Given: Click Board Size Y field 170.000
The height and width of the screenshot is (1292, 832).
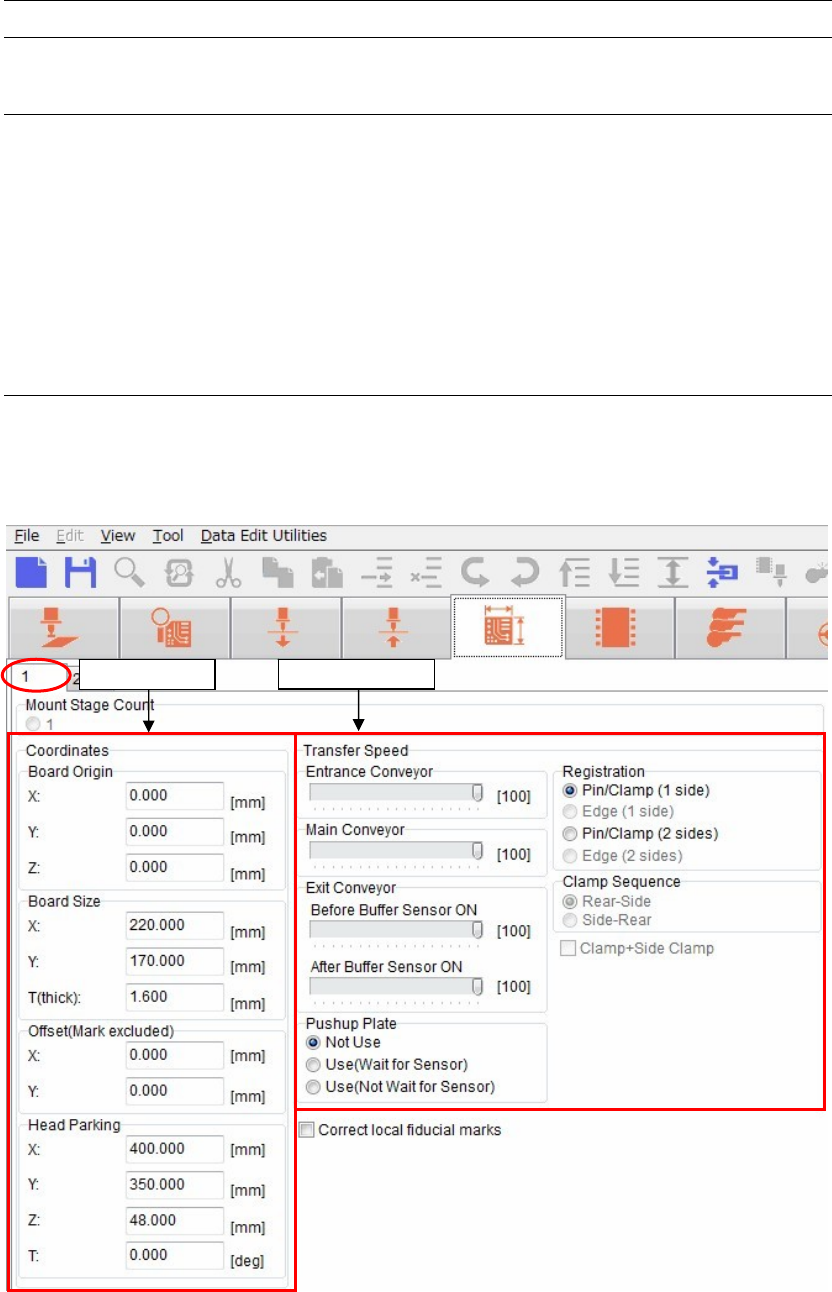Looking at the screenshot, I should [x=175, y=961].
